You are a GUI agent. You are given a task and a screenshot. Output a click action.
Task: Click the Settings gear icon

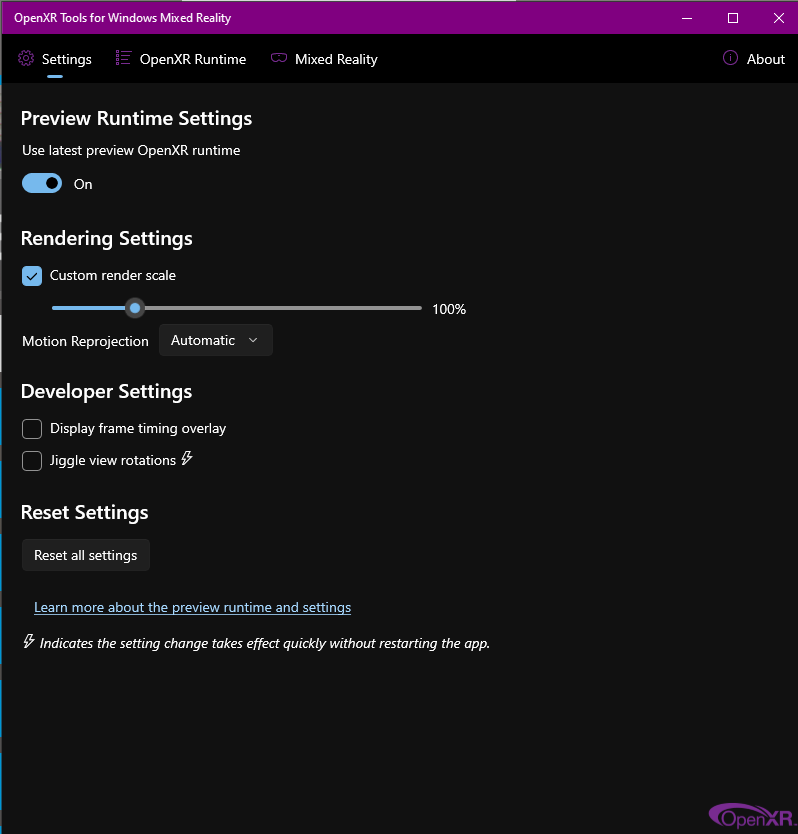[x=26, y=58]
